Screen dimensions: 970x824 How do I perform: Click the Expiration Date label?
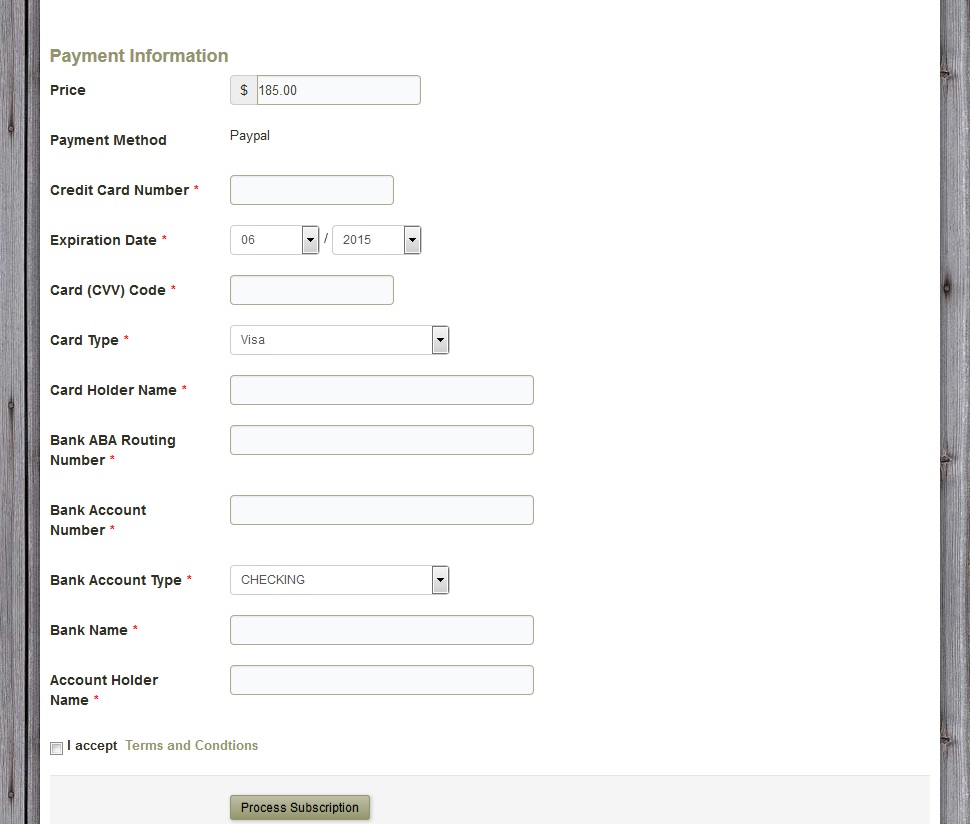[x=103, y=240]
